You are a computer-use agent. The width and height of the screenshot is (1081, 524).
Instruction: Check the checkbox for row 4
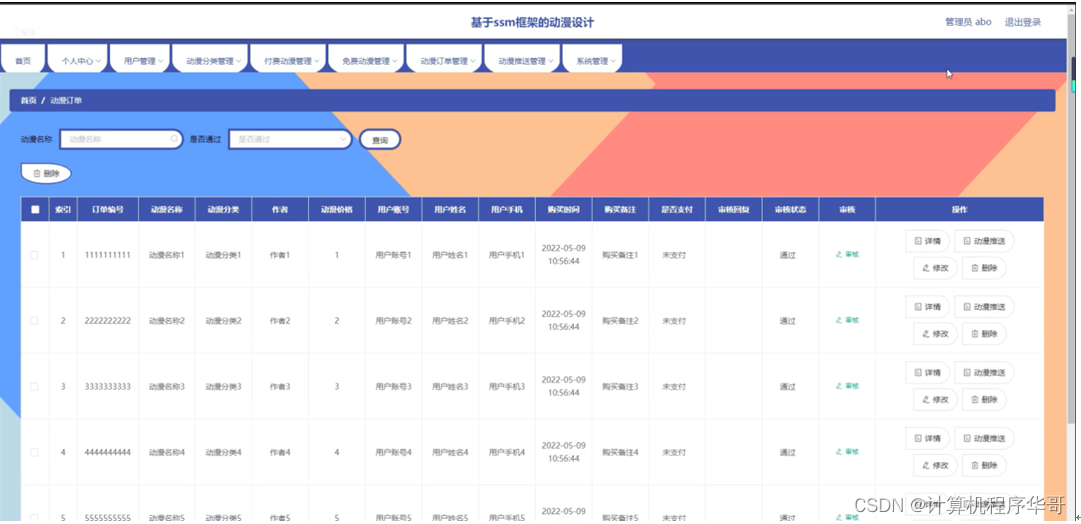click(x=34, y=452)
